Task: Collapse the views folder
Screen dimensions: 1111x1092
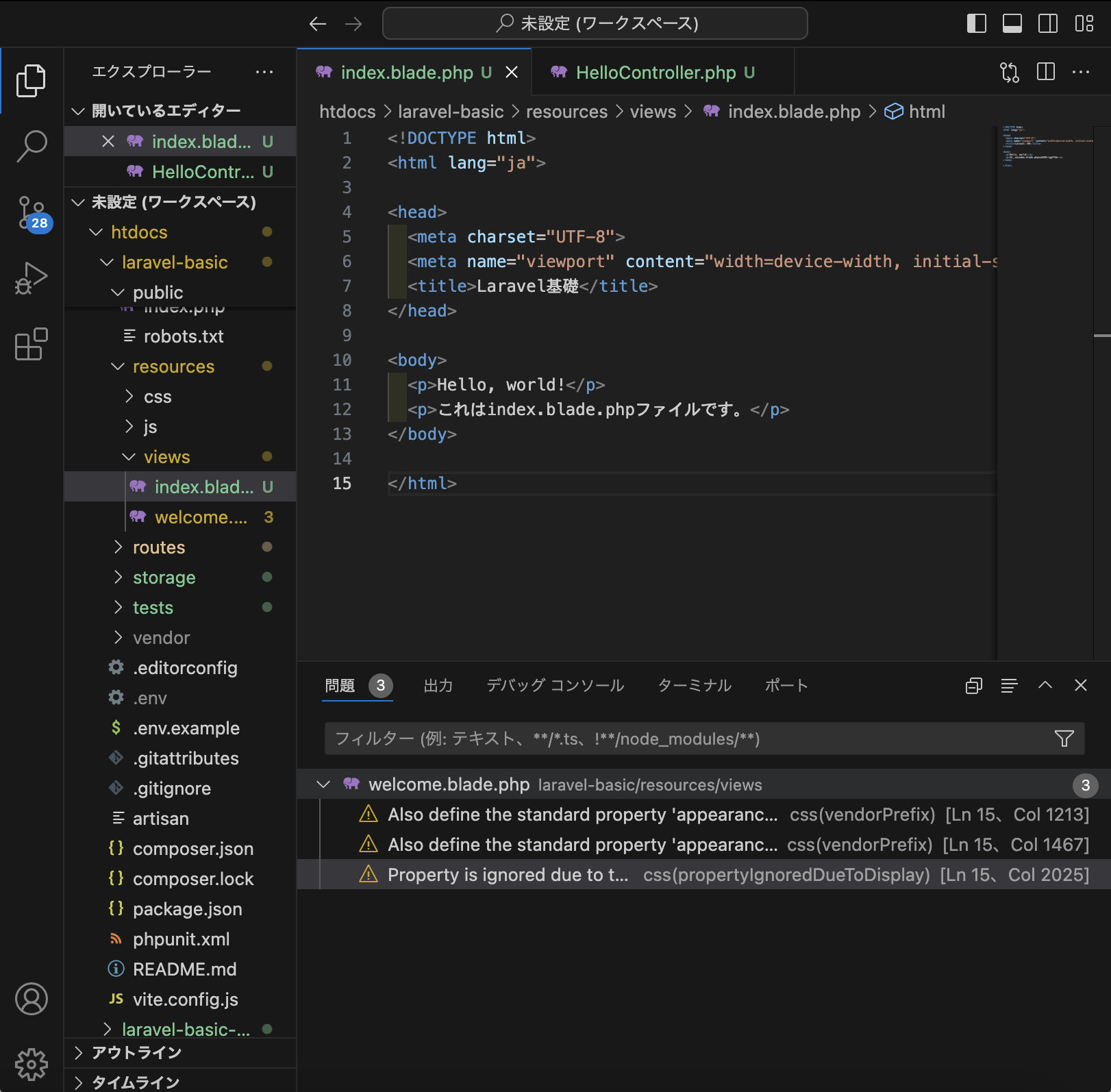Action: (x=166, y=457)
